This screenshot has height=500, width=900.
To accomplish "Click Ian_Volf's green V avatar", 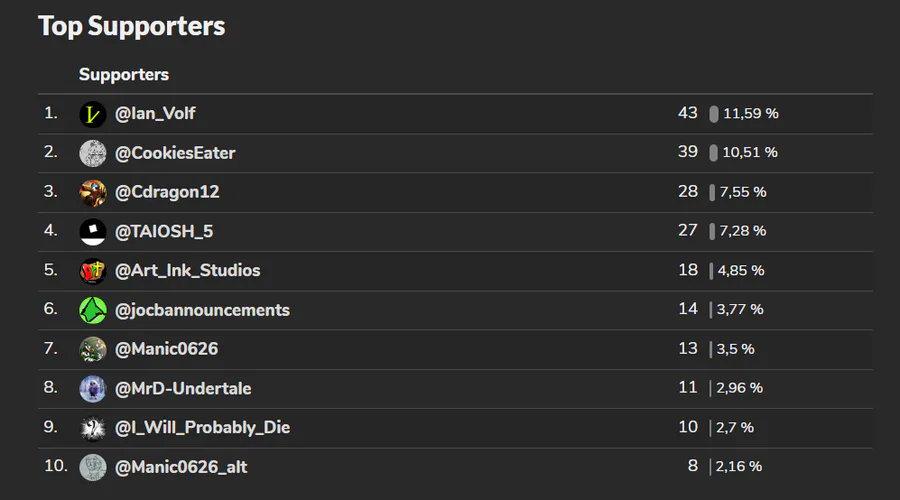I will point(92,114).
